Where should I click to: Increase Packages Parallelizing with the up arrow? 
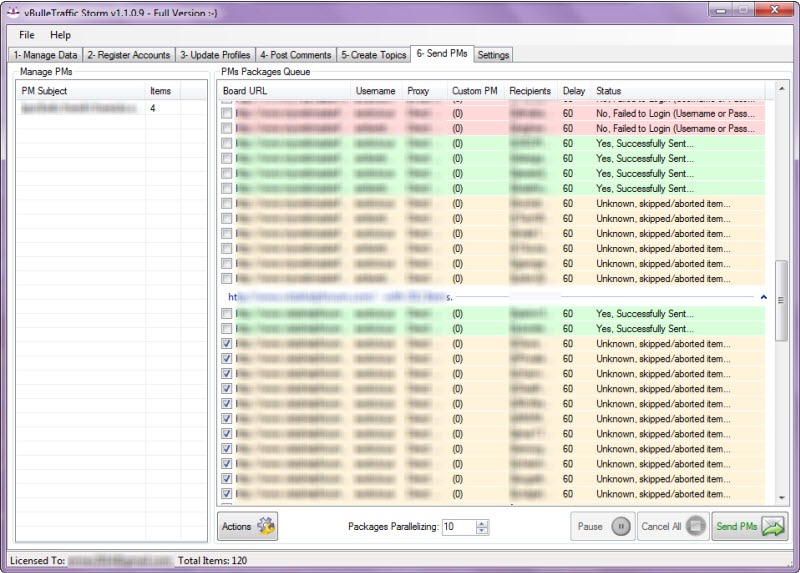click(482, 522)
